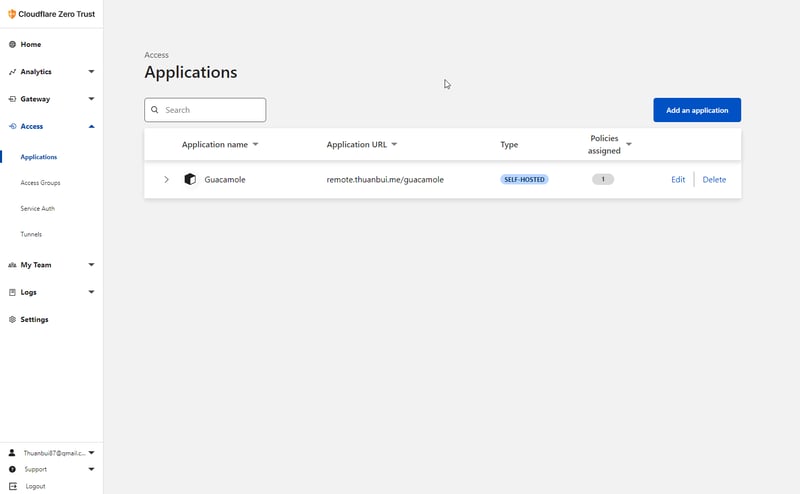800x494 pixels.
Task: Click the Logout icon in sidebar
Action: pyautogui.click(x=12, y=486)
